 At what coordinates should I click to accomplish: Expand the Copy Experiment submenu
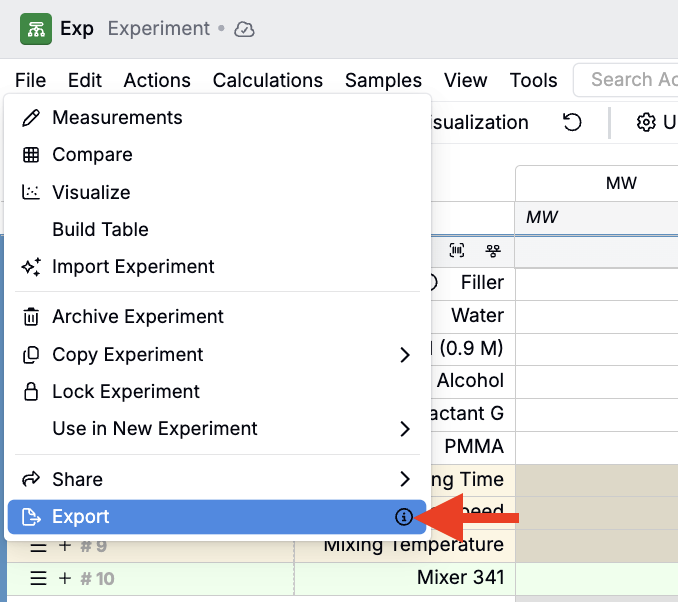click(x=405, y=355)
